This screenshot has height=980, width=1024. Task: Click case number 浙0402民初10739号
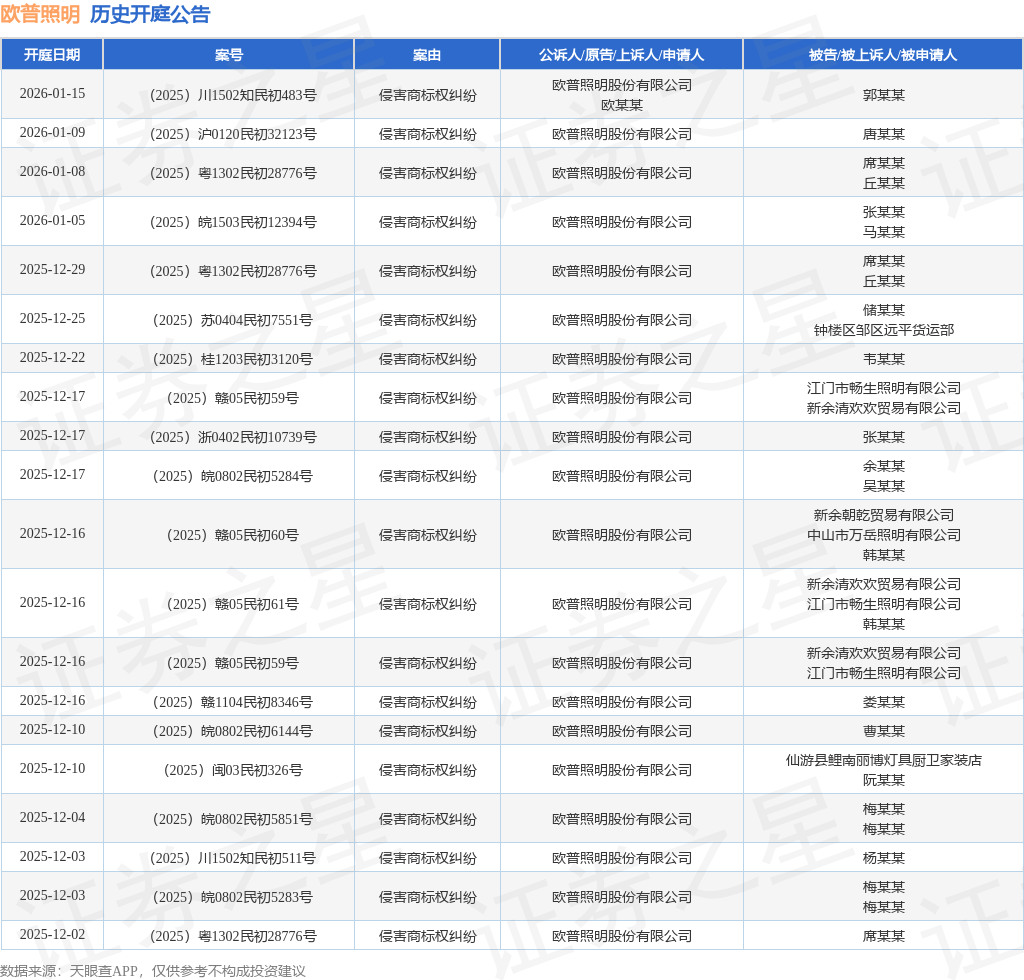(x=233, y=437)
